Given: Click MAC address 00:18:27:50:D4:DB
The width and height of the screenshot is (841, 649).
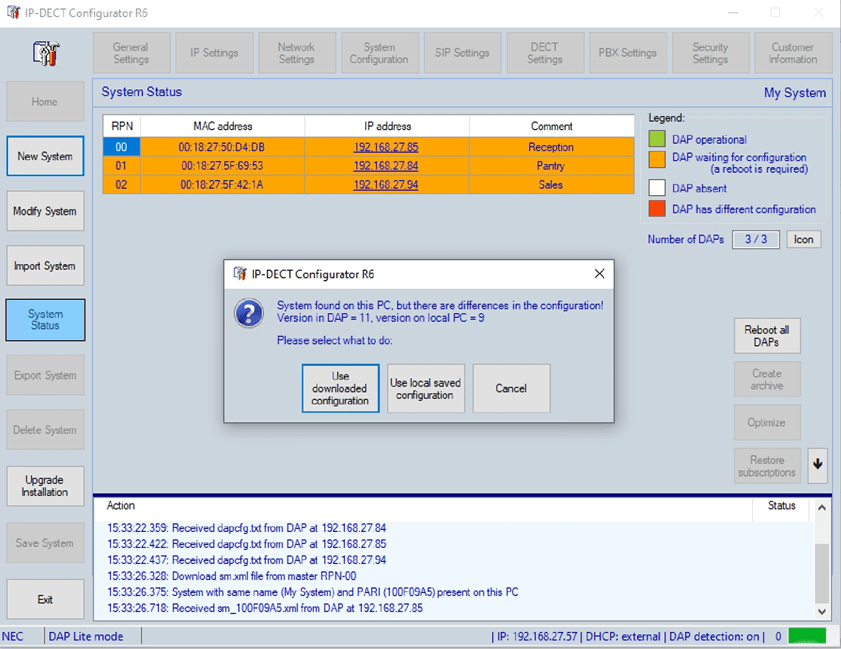Looking at the screenshot, I should [223, 147].
